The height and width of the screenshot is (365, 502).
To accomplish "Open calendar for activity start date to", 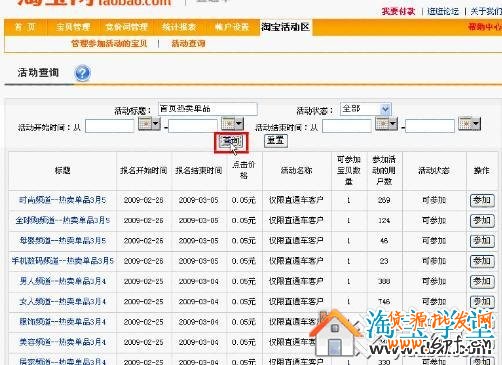I will click(233, 123).
